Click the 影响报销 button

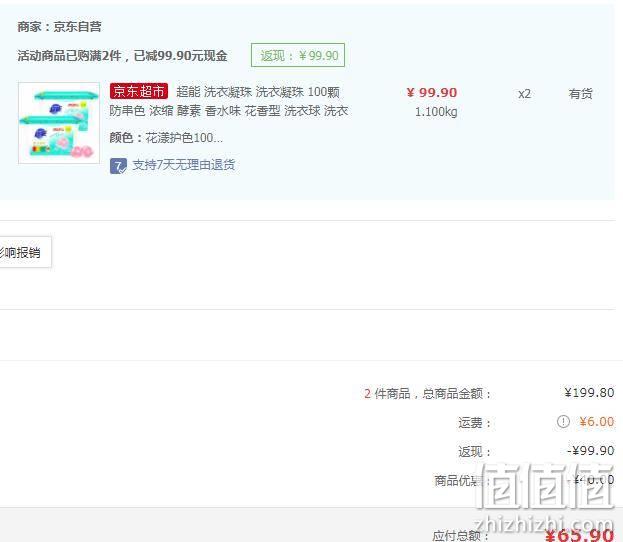tap(23, 252)
